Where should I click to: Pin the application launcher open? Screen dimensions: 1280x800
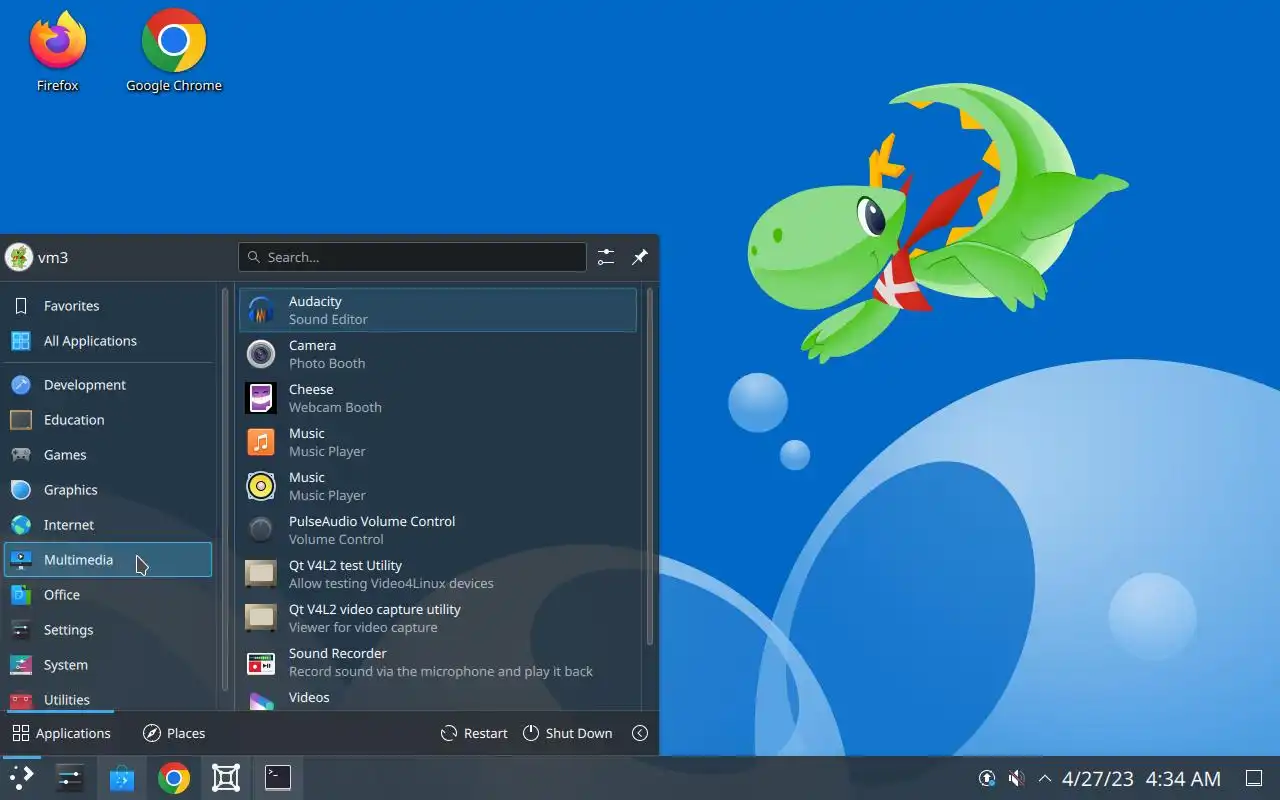[x=640, y=257]
